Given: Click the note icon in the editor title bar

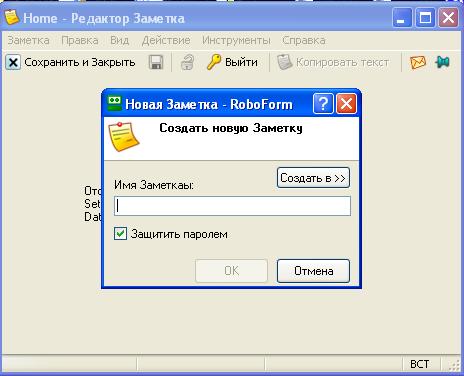Looking at the screenshot, I should click(12, 17).
